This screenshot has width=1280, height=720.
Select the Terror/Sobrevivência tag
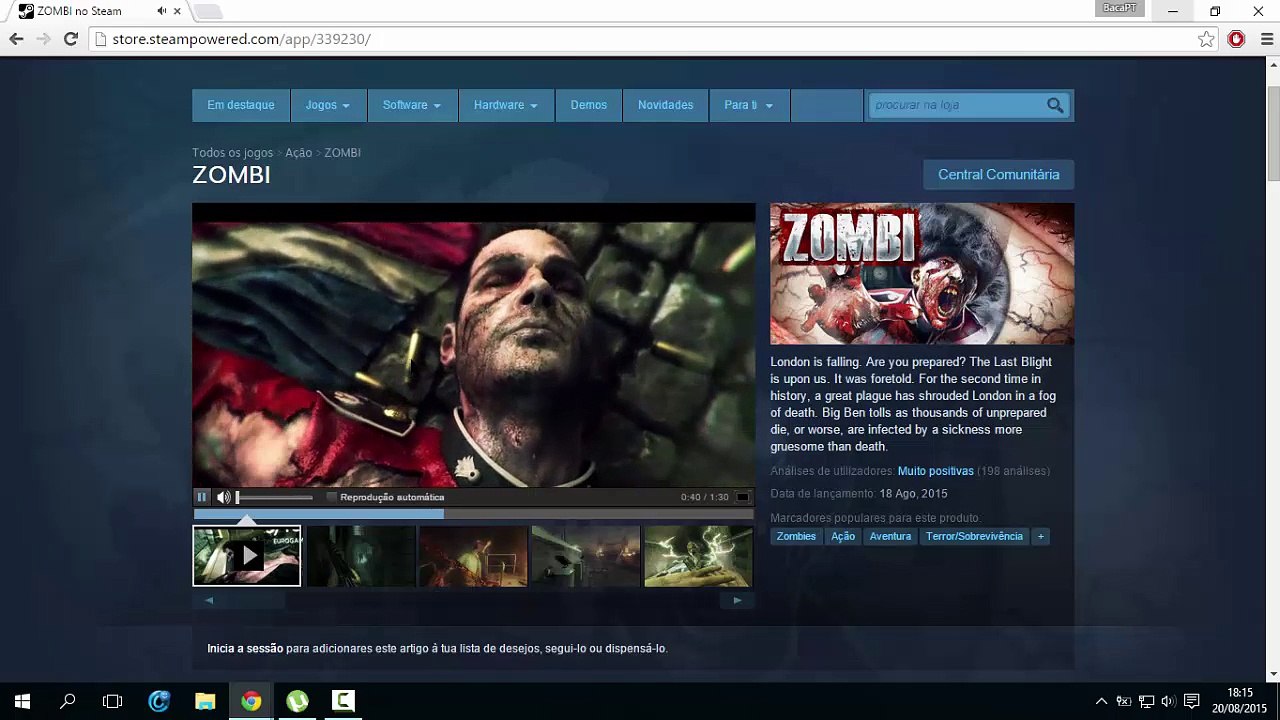(974, 537)
